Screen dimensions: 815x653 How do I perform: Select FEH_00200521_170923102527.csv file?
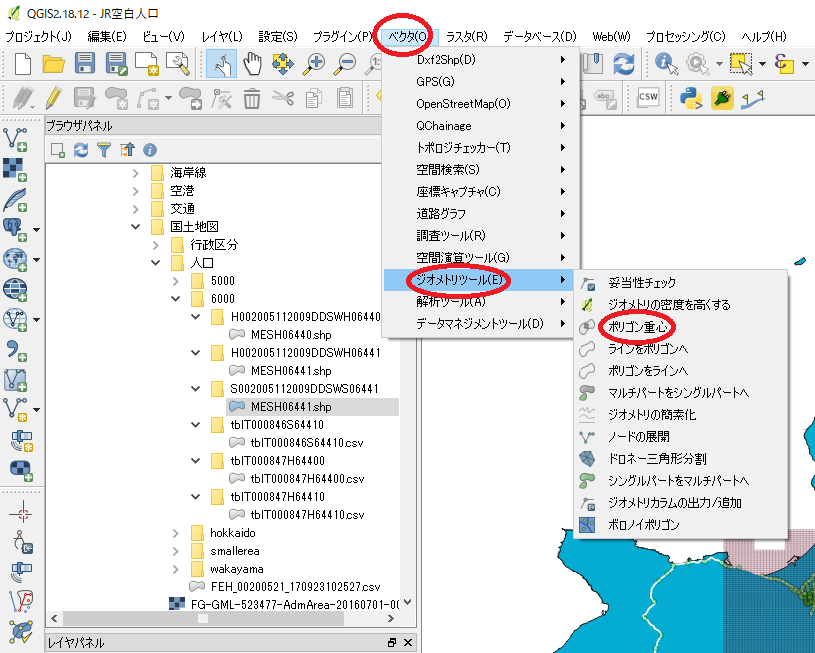pyautogui.click(x=295, y=587)
